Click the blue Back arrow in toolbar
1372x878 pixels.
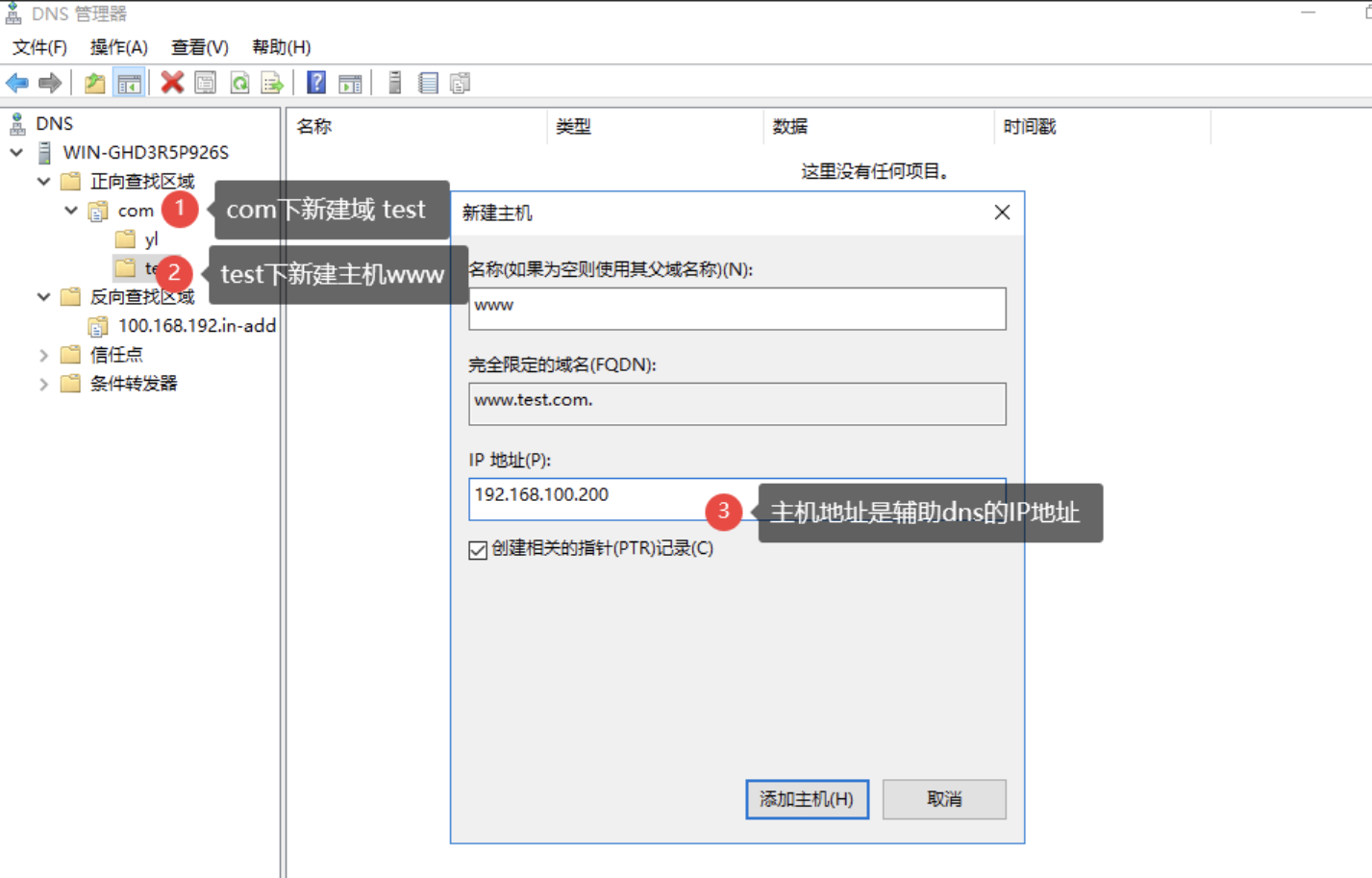(17, 83)
